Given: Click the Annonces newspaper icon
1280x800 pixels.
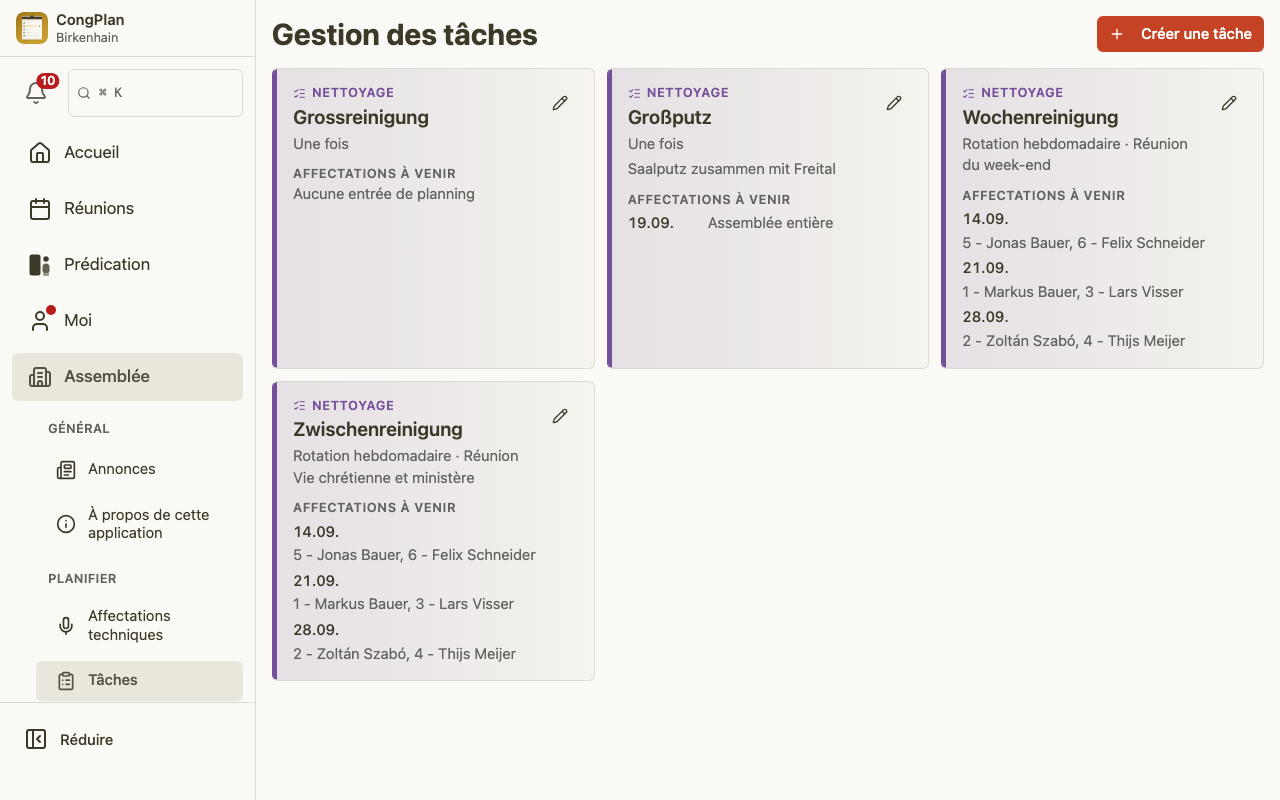Looking at the screenshot, I should (x=66, y=469).
